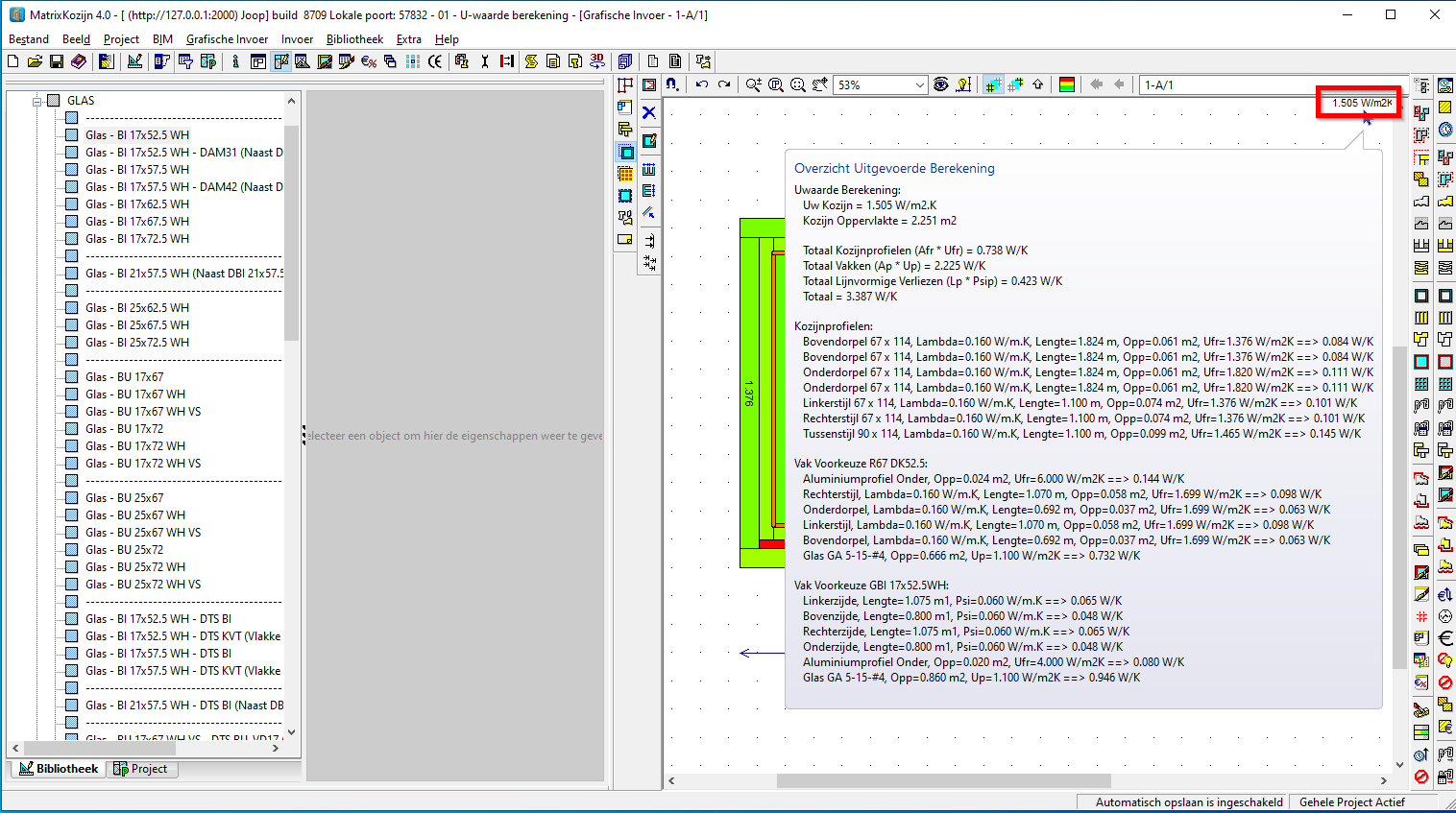The height and width of the screenshot is (813, 1456).
Task: Click the blue X delete icon
Action: [649, 112]
